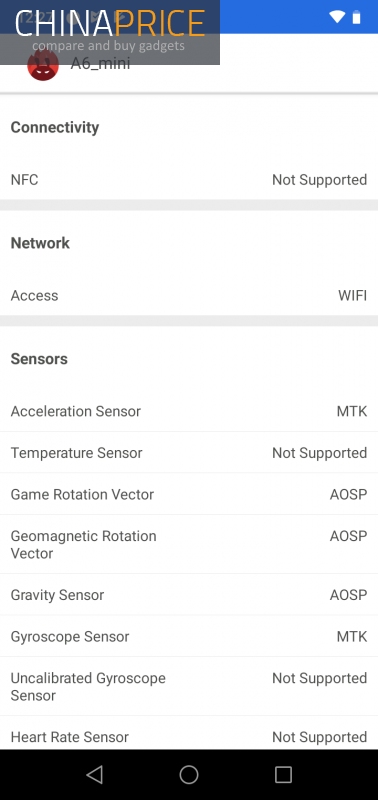Tap the Network Access row
The height and width of the screenshot is (800, 378).
pyautogui.click(x=189, y=295)
